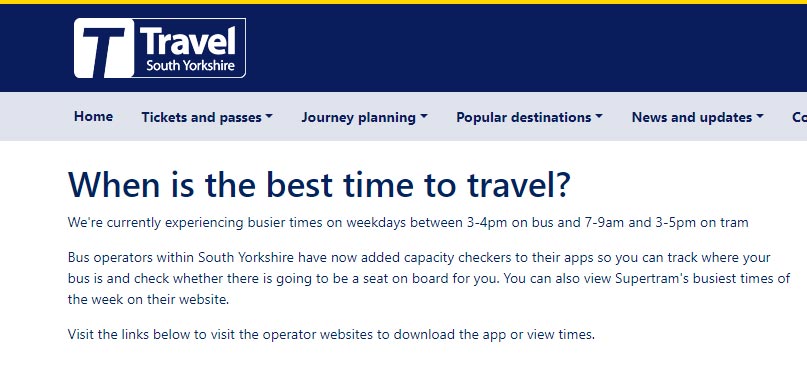Expand the caret beside Popular destinations
The height and width of the screenshot is (369, 807).
coord(599,117)
